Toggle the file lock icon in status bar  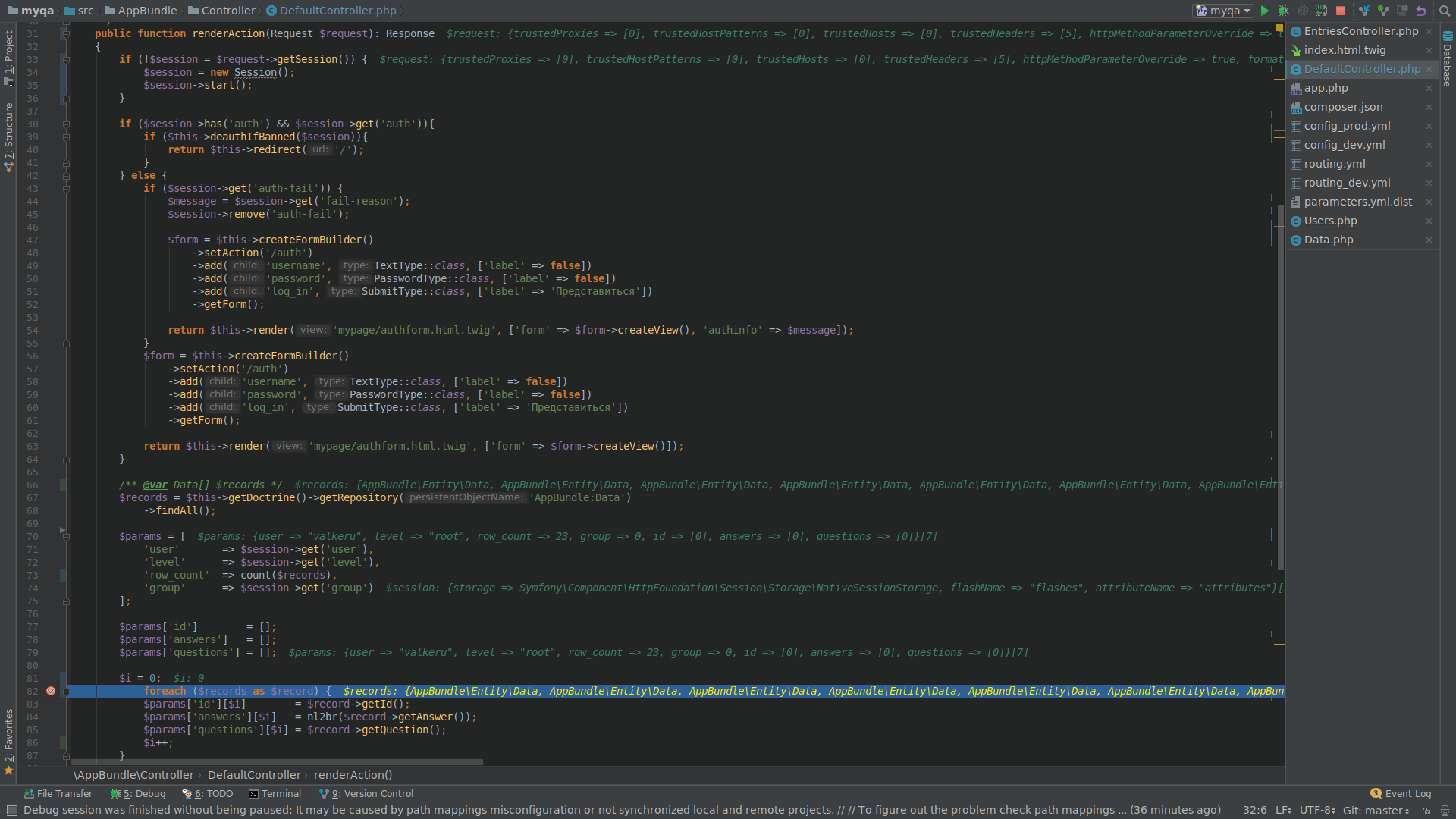tap(1426, 811)
